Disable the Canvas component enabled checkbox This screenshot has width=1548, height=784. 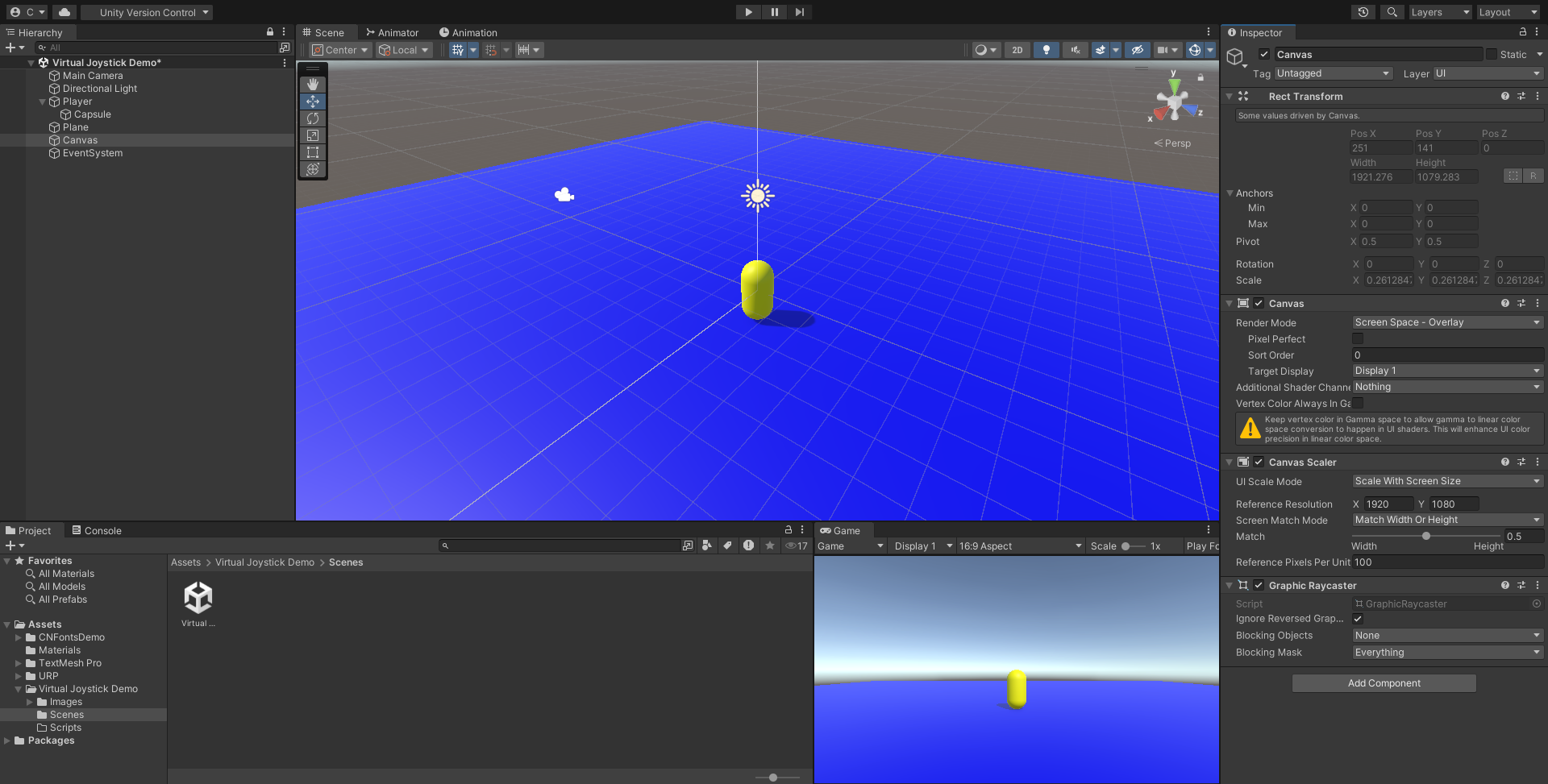click(1259, 303)
